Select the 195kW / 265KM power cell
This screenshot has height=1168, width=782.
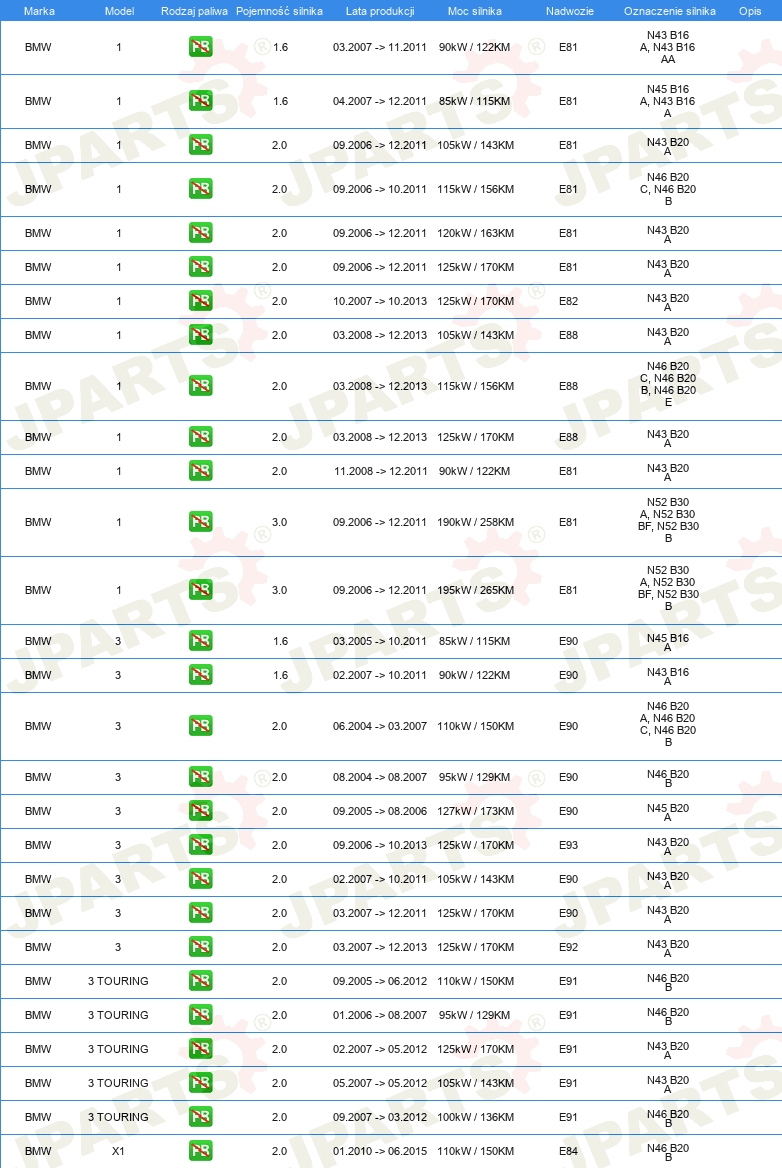[x=475, y=590]
